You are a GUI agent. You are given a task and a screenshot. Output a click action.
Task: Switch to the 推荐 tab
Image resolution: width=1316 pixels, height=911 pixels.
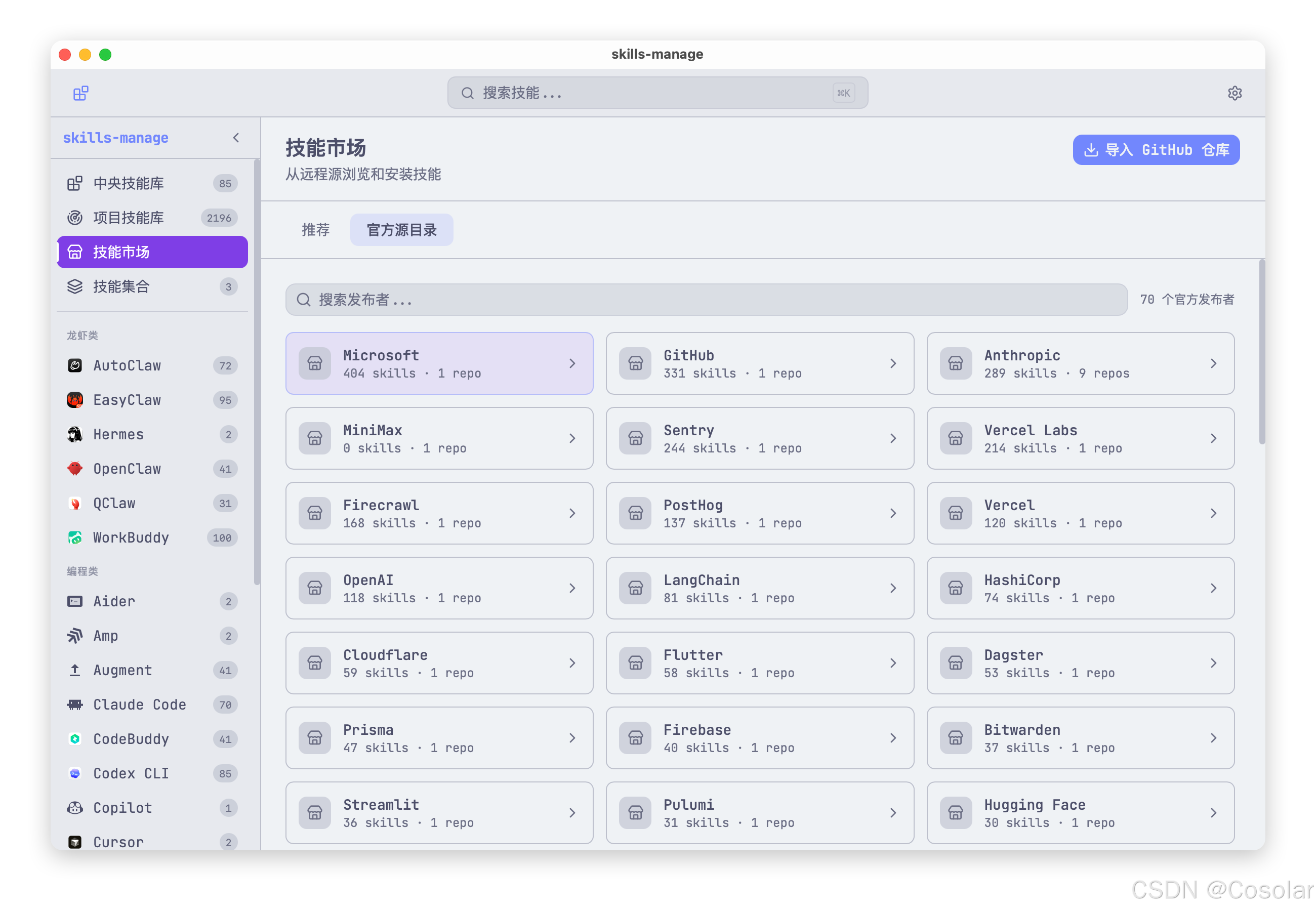(x=316, y=230)
